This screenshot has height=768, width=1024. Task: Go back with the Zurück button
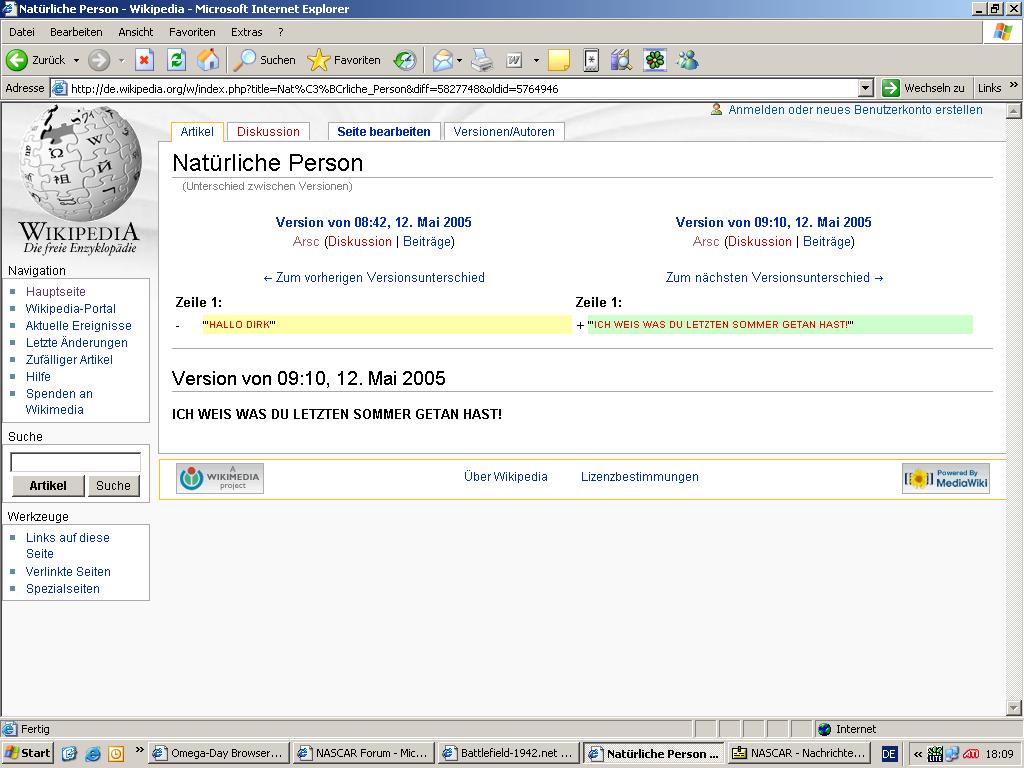[36, 60]
